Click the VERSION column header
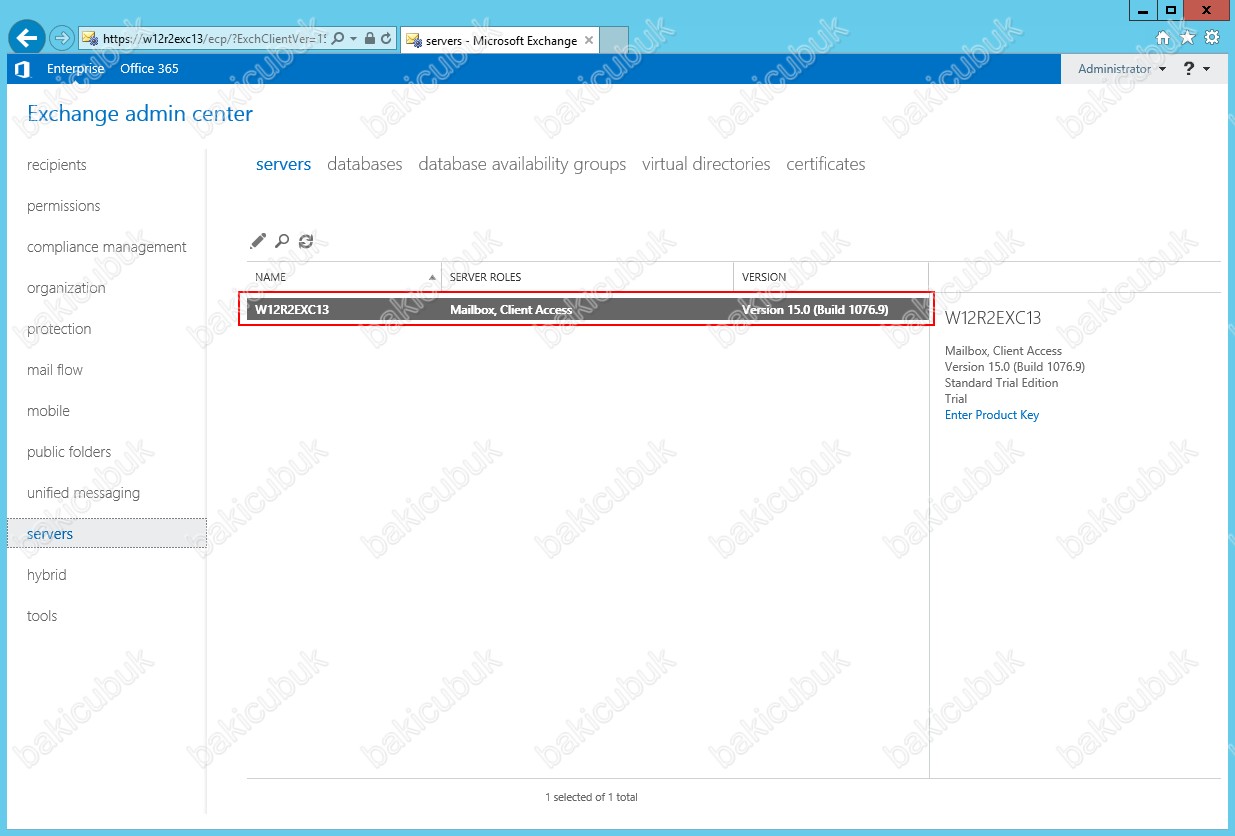The width and height of the screenshot is (1235, 836). [x=831, y=277]
